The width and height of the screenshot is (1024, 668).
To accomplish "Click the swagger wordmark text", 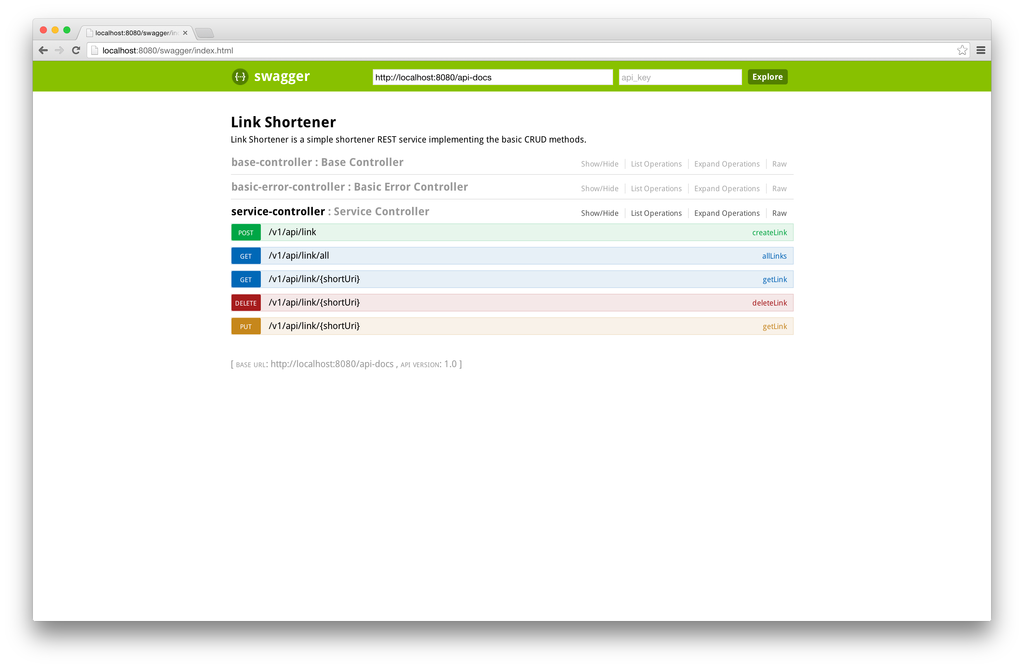I will tap(281, 76).
